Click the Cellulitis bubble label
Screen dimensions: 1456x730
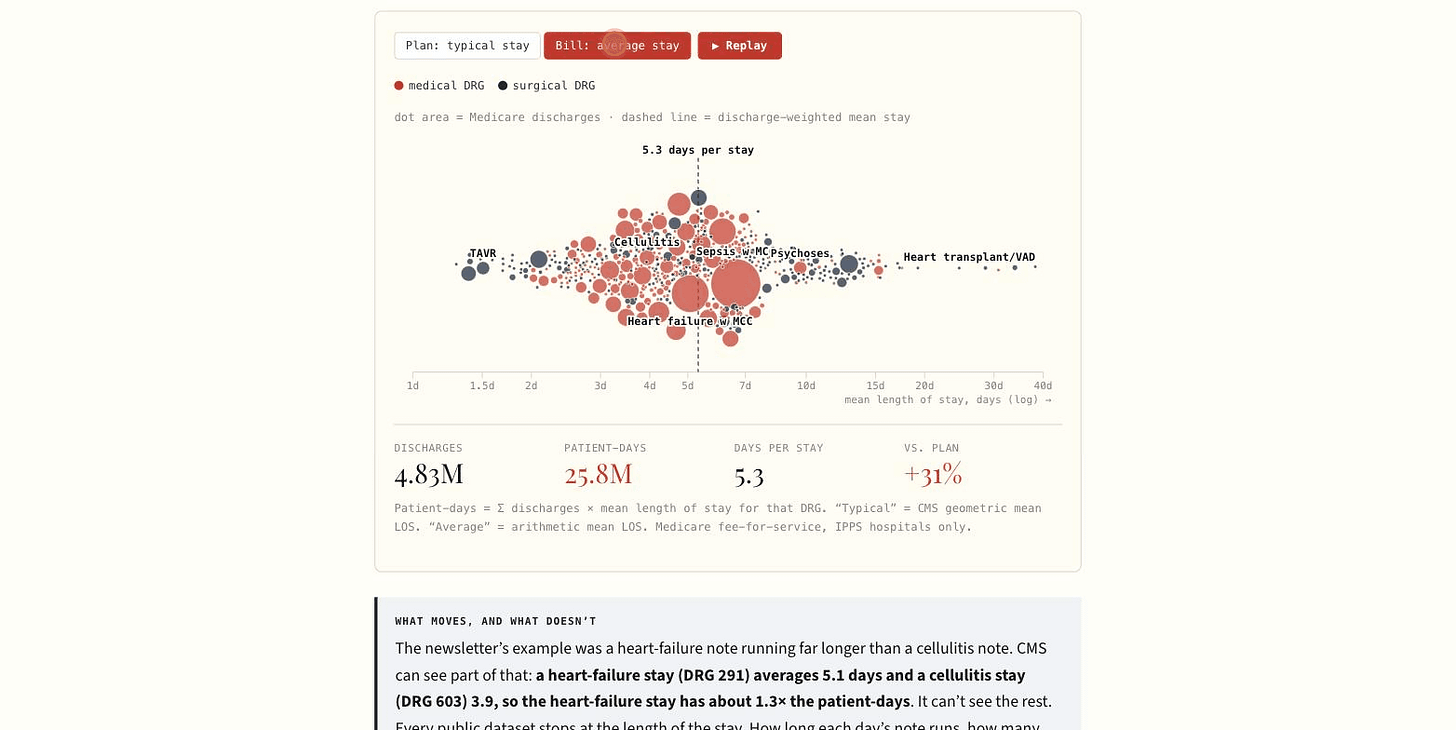coord(647,242)
